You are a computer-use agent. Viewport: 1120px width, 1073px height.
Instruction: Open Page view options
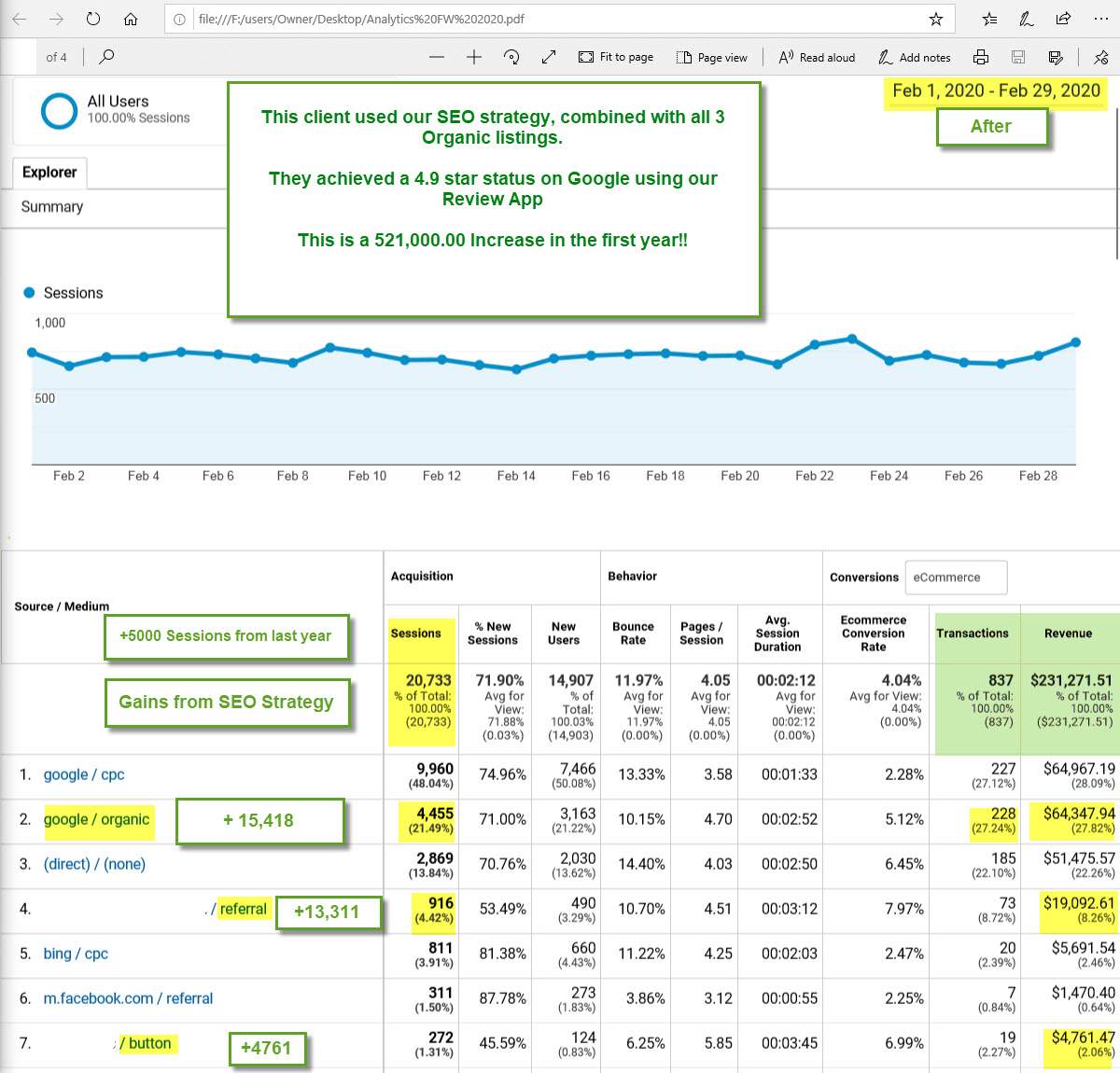(711, 57)
